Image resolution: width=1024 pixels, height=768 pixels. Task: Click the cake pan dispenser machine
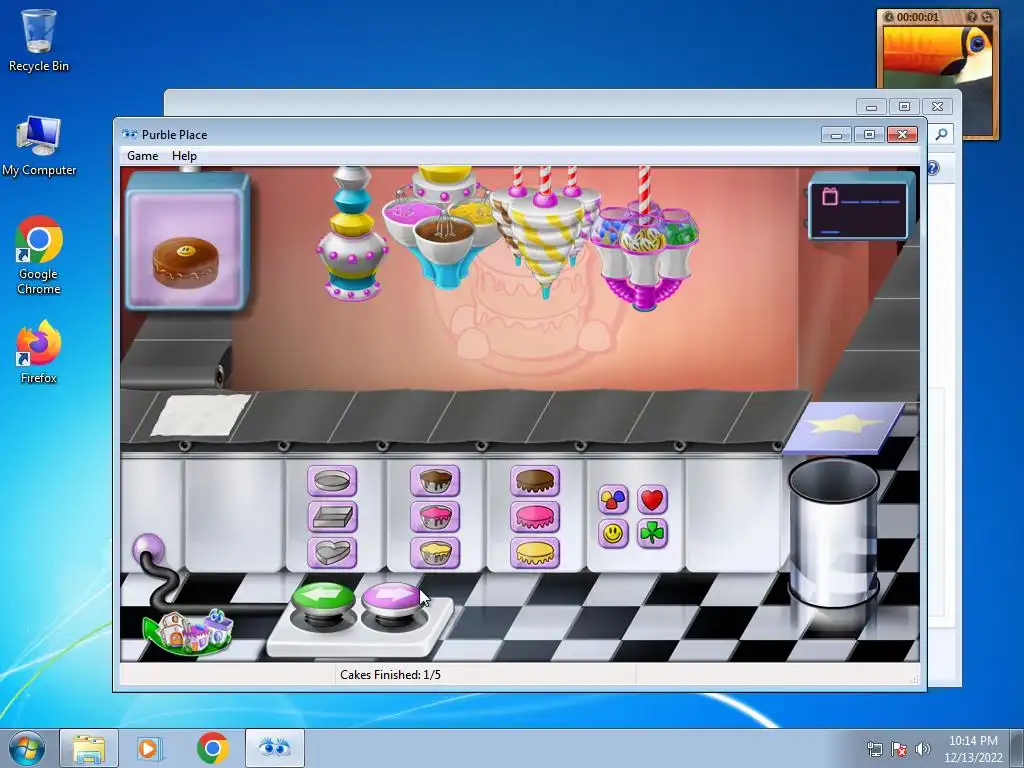[352, 234]
